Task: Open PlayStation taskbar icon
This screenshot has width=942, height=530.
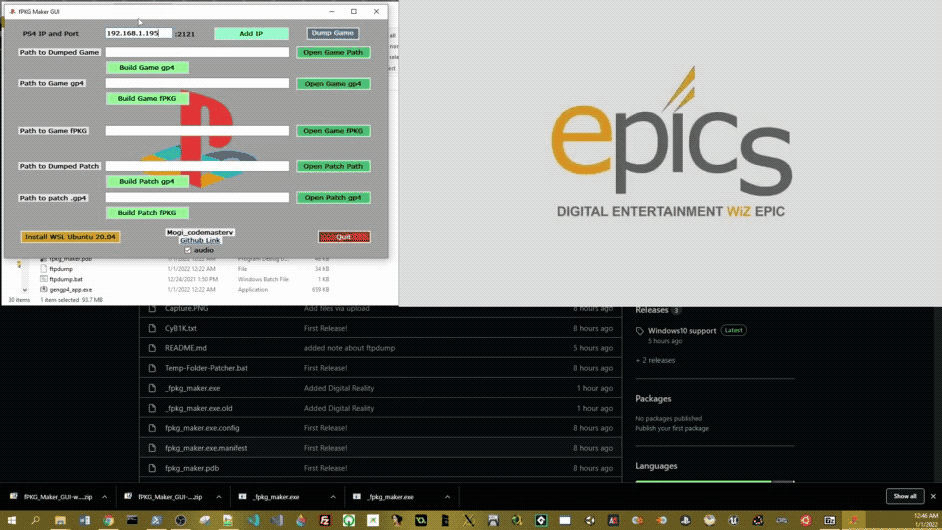Action: [685, 520]
